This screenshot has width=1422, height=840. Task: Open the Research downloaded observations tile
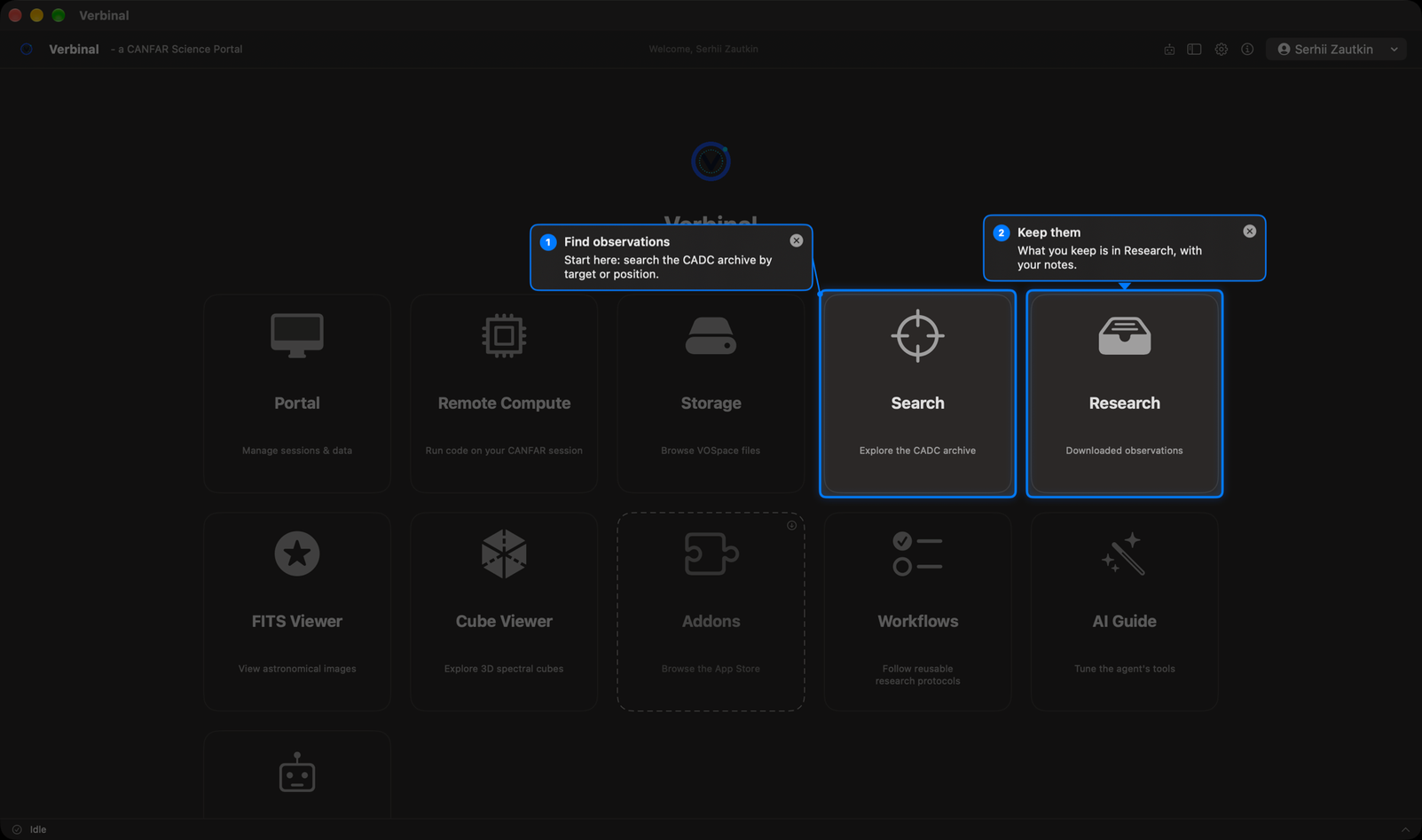(1124, 394)
